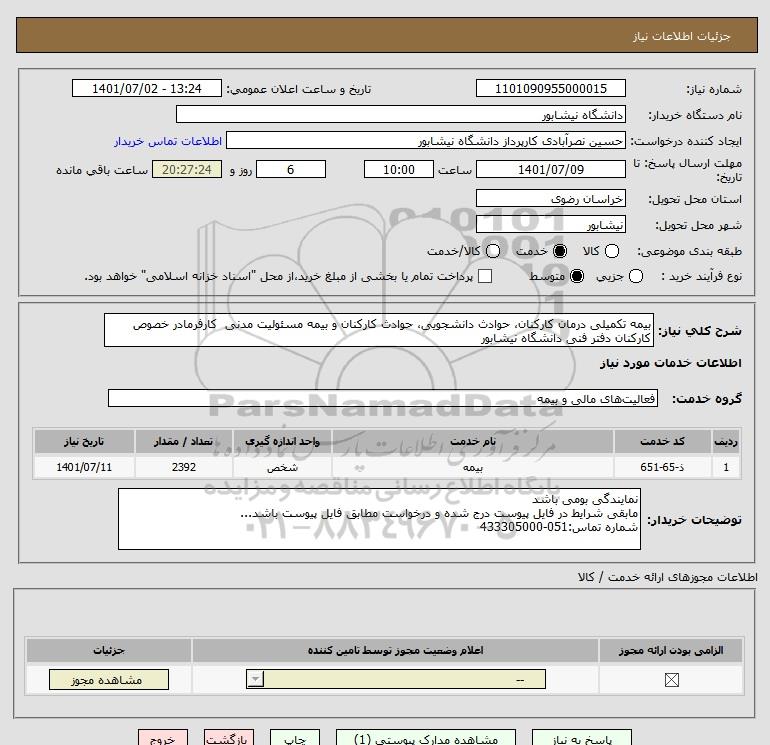770x745 pixels.
Task: Click announcement date field 1401/07/02 - 13:24
Action: tap(146, 88)
